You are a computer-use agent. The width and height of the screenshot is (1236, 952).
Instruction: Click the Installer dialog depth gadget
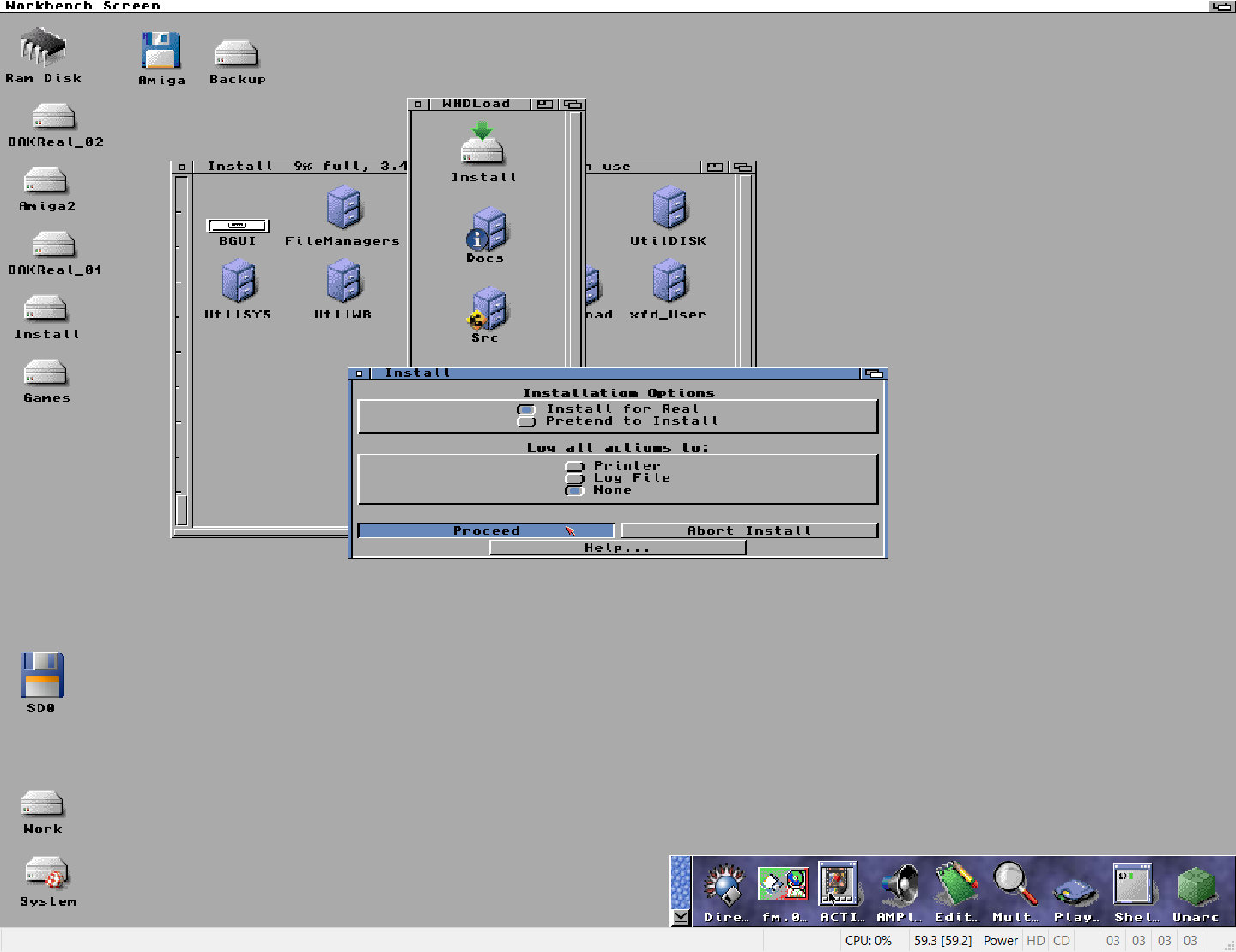tap(875, 373)
